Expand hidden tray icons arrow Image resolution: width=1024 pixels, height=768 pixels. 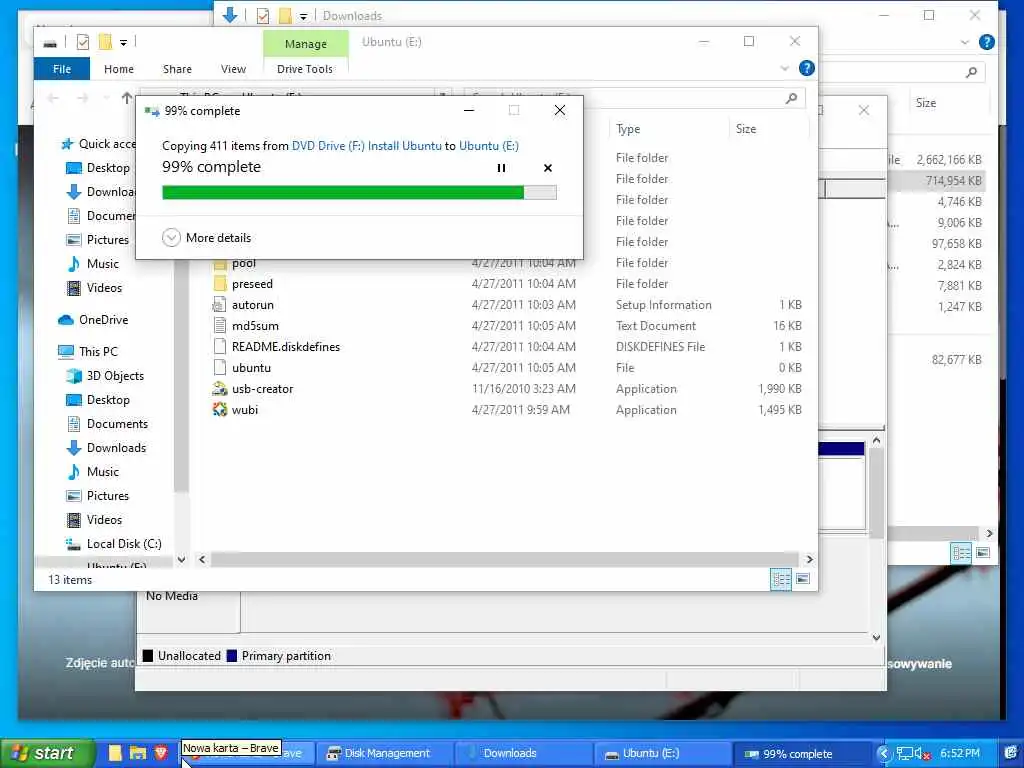point(884,753)
